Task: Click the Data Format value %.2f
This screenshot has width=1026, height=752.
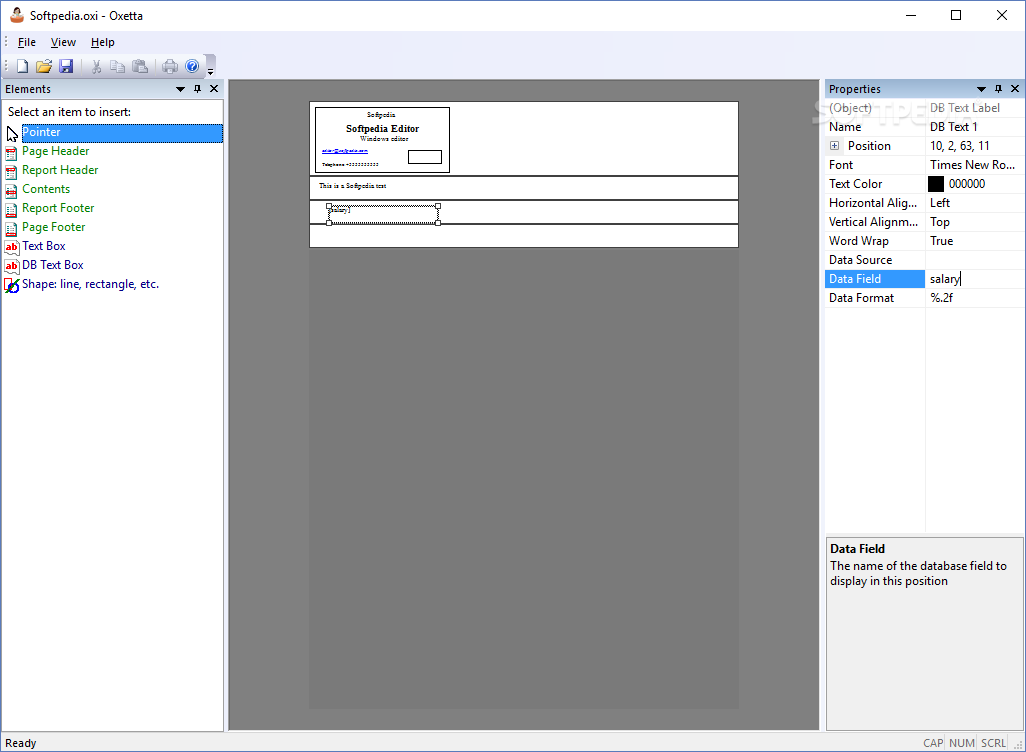Action: coord(975,298)
